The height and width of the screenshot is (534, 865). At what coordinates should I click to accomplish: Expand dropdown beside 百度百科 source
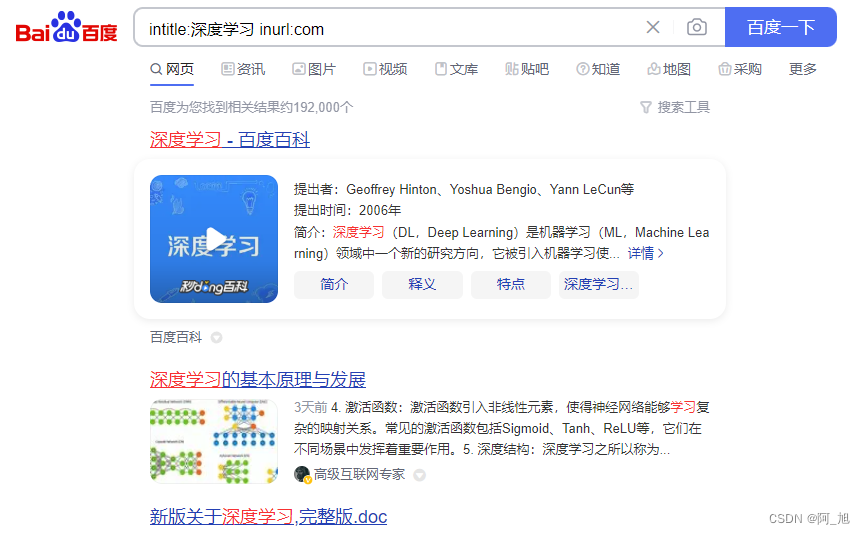tap(217, 338)
